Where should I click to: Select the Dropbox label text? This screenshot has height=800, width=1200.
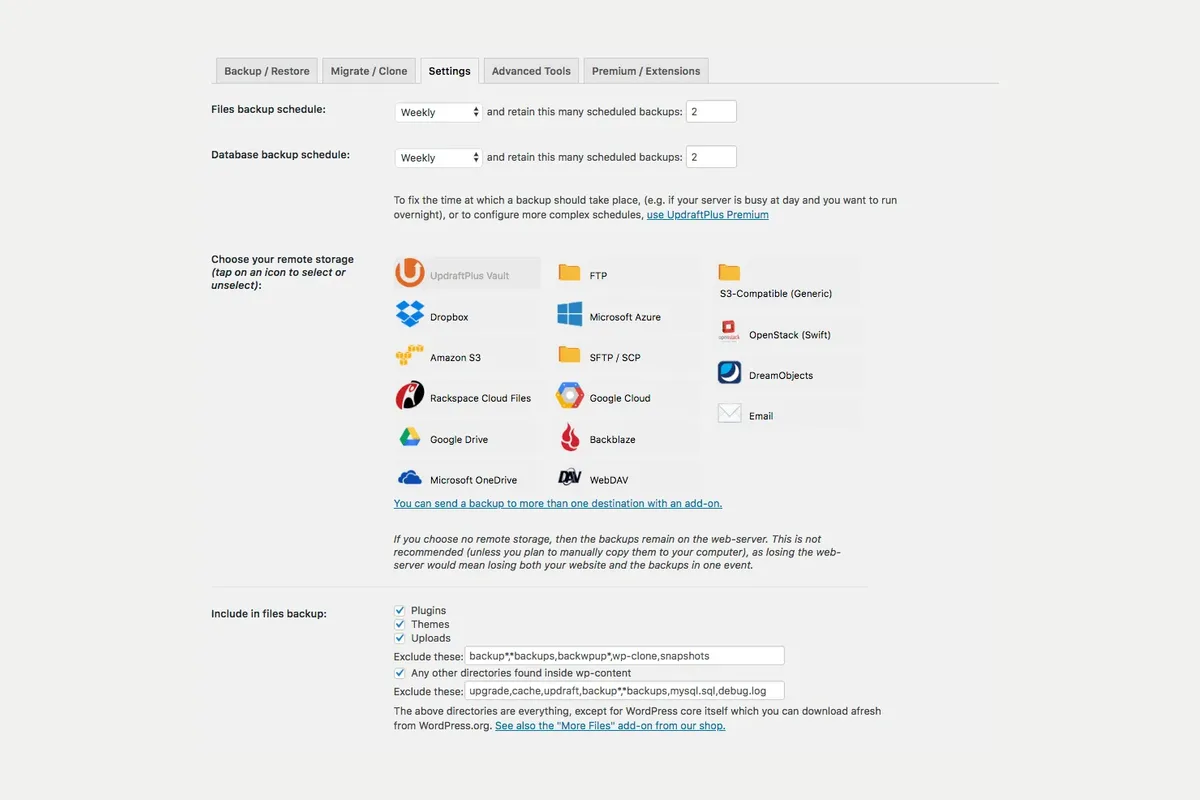tap(449, 317)
